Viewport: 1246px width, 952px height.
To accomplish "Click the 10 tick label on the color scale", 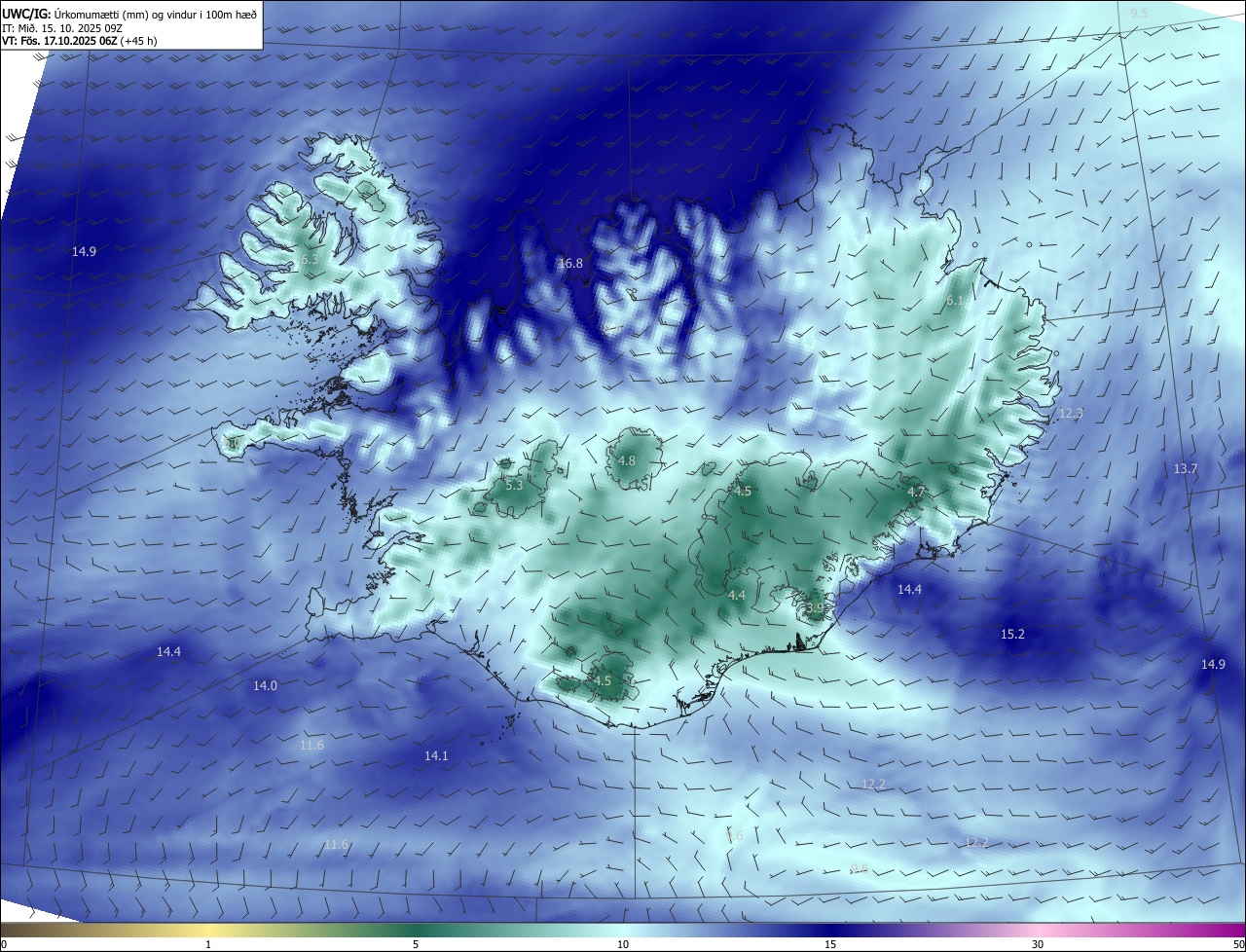I will (623, 945).
